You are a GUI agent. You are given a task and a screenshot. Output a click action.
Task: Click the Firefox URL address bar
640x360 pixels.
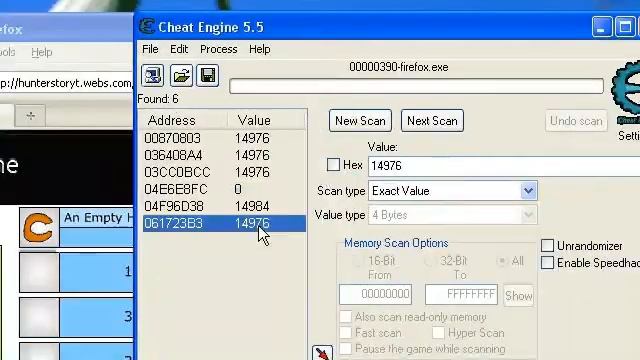pos(66,83)
